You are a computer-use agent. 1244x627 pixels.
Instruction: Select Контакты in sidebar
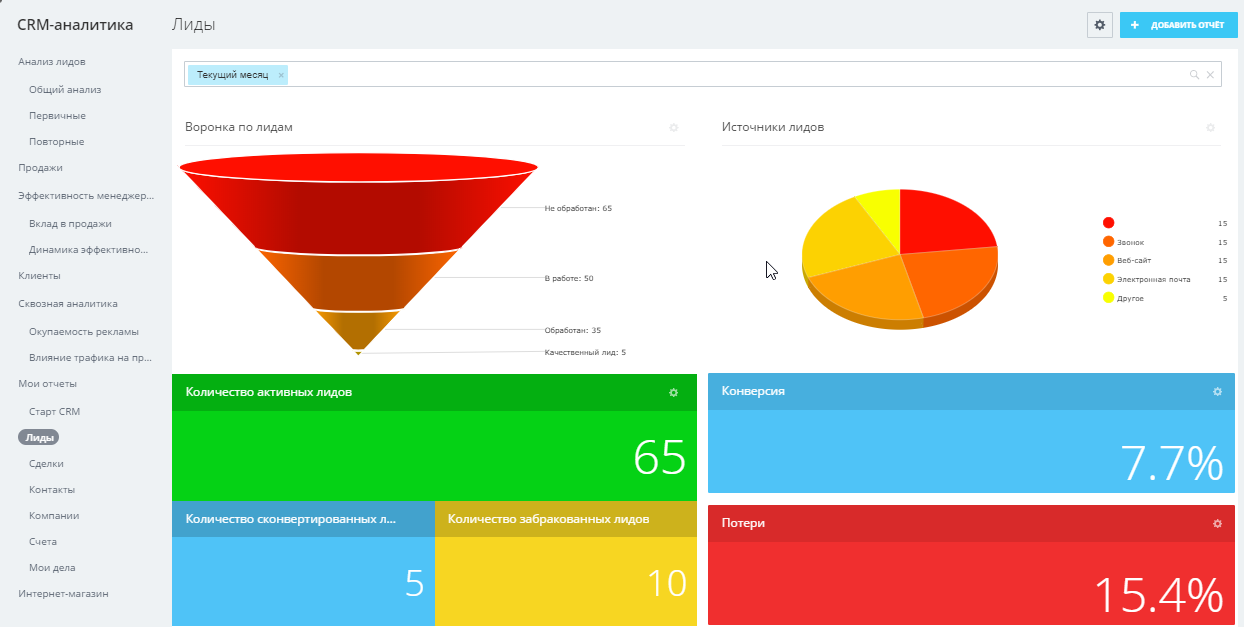click(52, 490)
